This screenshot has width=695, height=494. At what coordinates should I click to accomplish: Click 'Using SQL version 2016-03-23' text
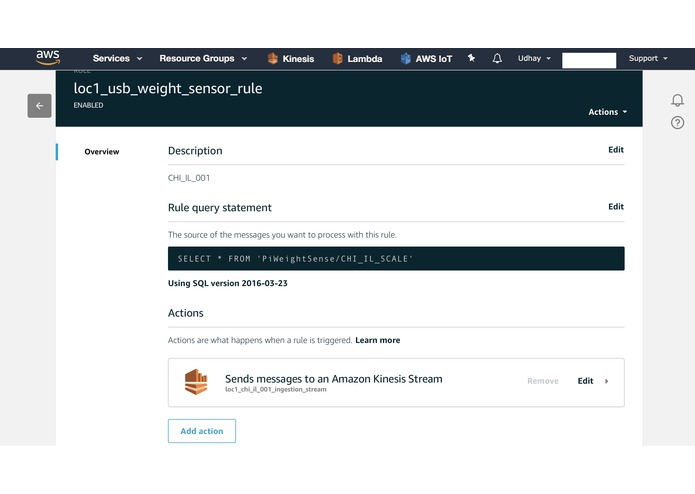pyautogui.click(x=227, y=283)
